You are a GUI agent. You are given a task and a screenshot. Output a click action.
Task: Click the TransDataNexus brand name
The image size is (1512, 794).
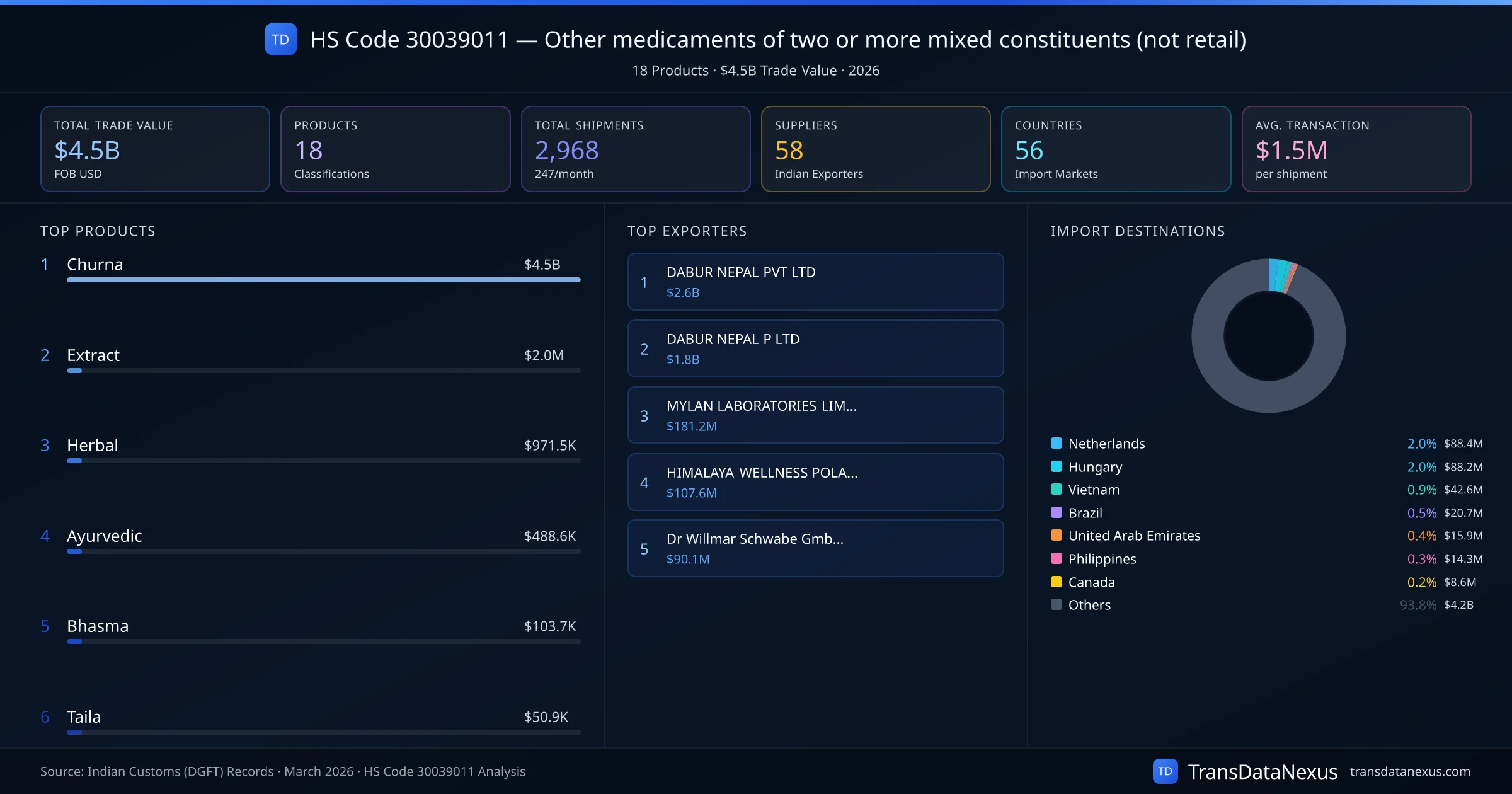pos(1262,771)
